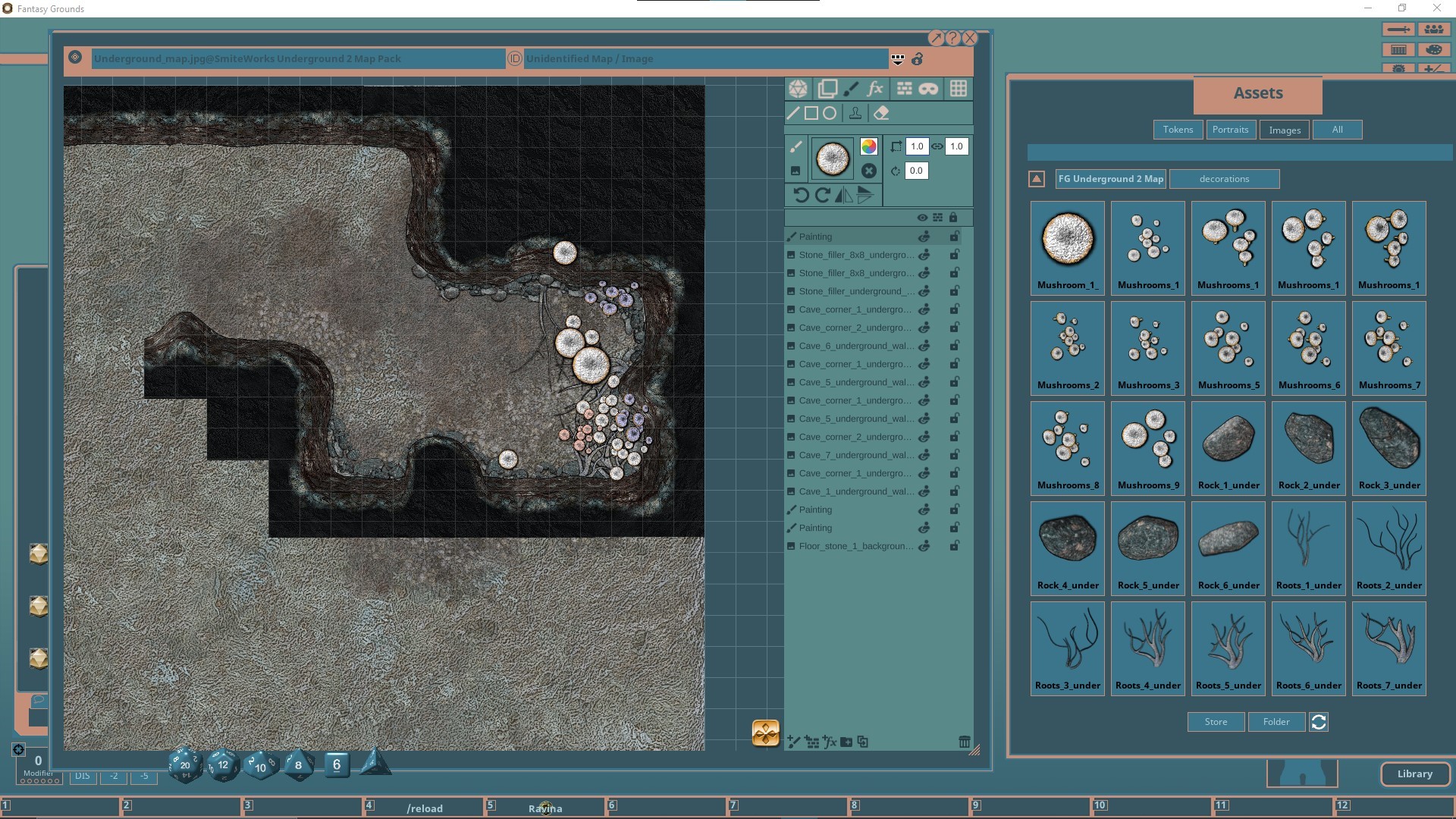This screenshot has width=1456, height=819.
Task: Toggle the grid display icon
Action: coord(959,89)
